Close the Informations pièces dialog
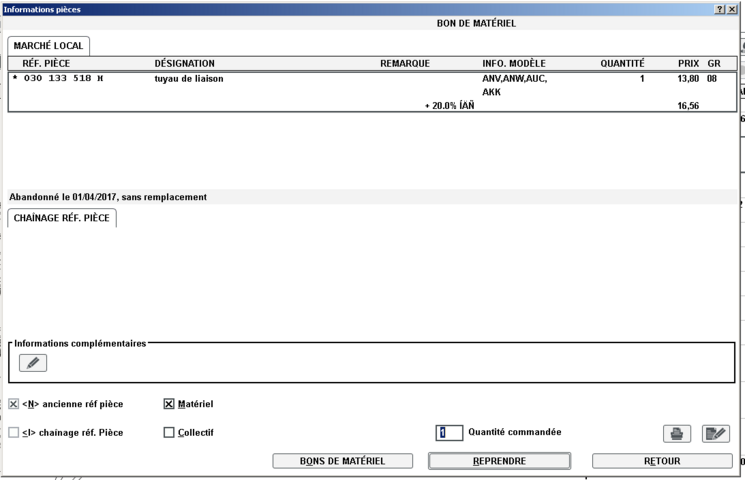Viewport: 745px width, 480px height. point(734,8)
